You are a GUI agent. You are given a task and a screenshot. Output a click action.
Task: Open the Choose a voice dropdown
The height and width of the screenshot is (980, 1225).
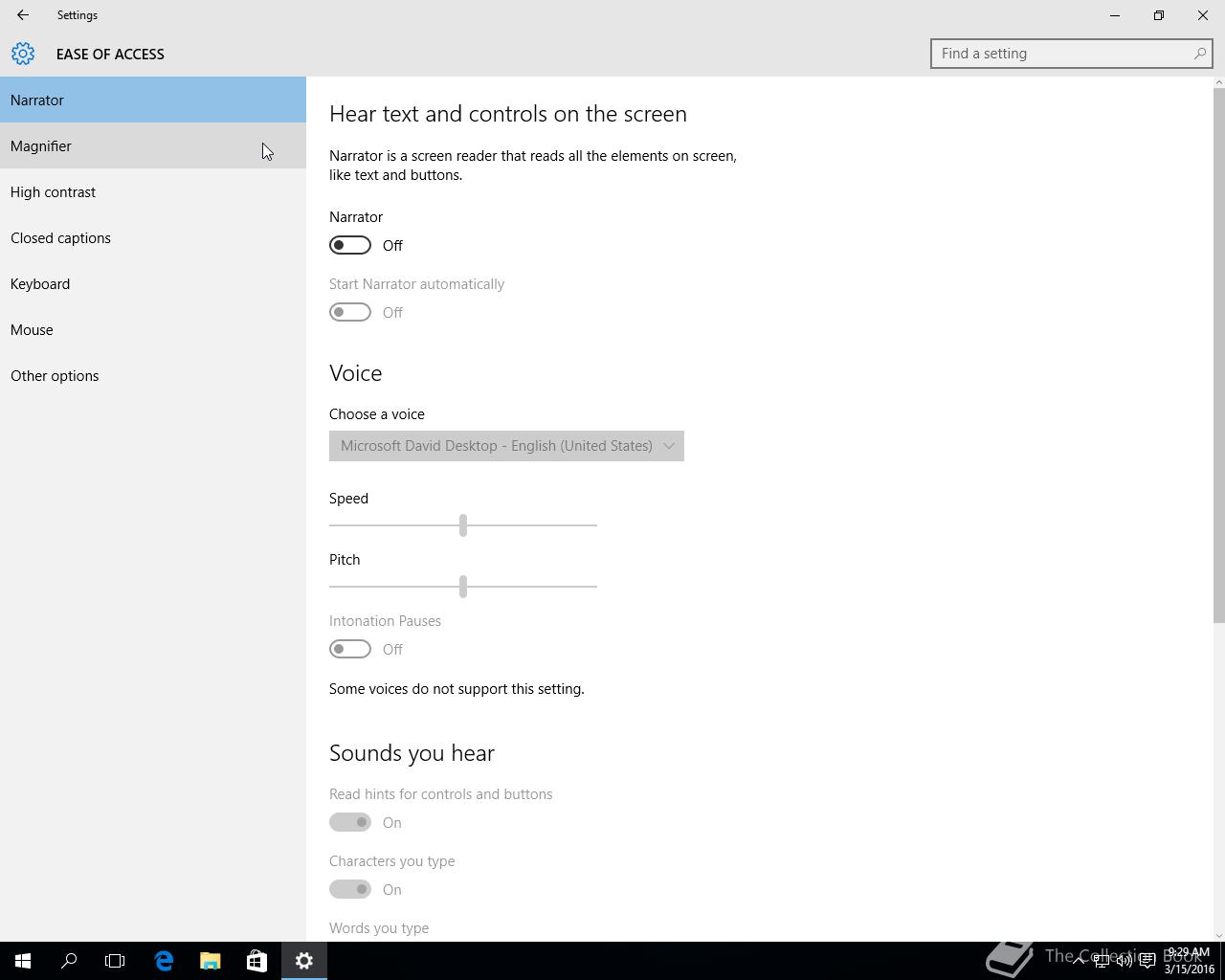pos(506,446)
